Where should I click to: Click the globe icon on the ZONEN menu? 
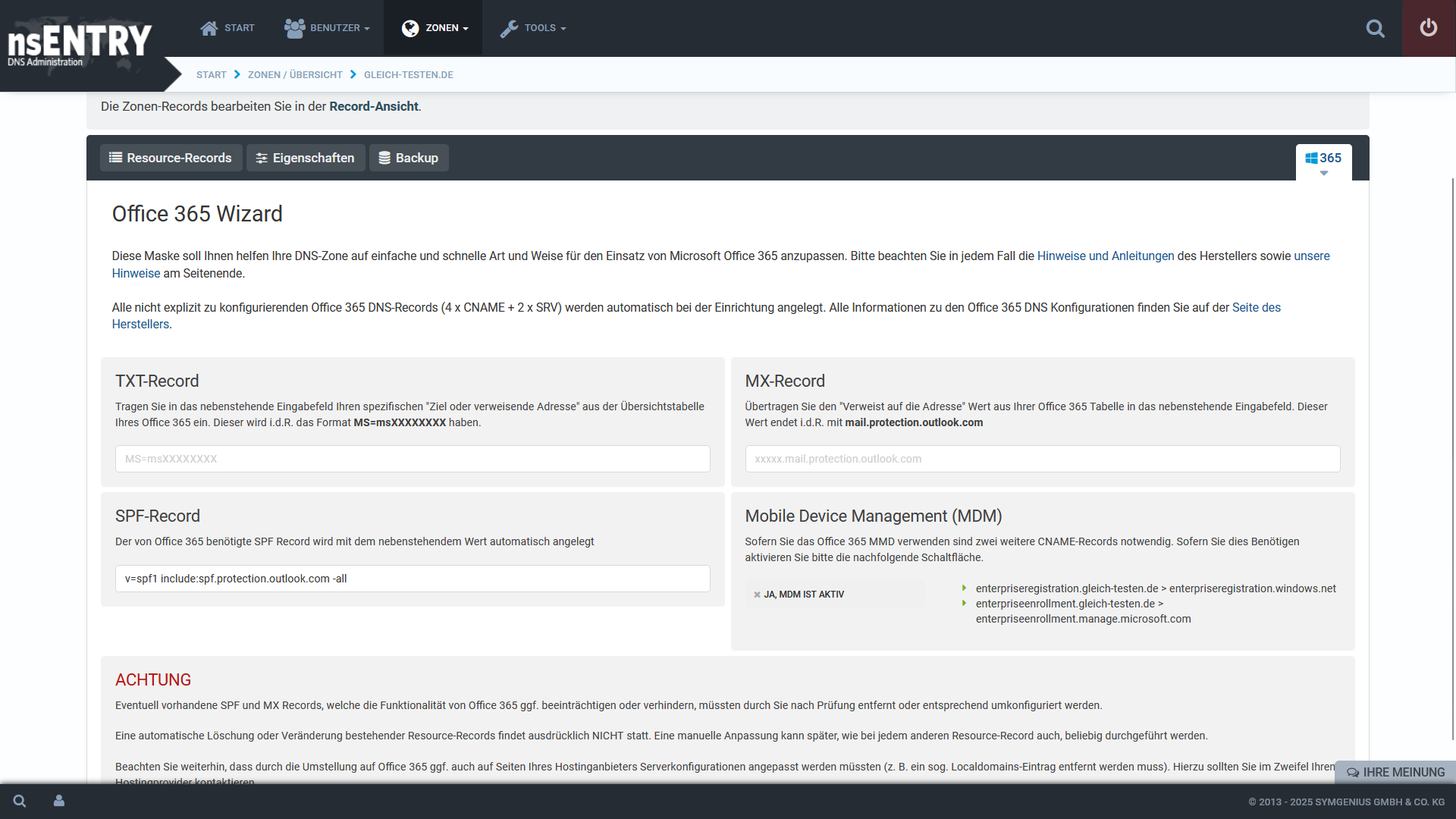[x=410, y=28]
